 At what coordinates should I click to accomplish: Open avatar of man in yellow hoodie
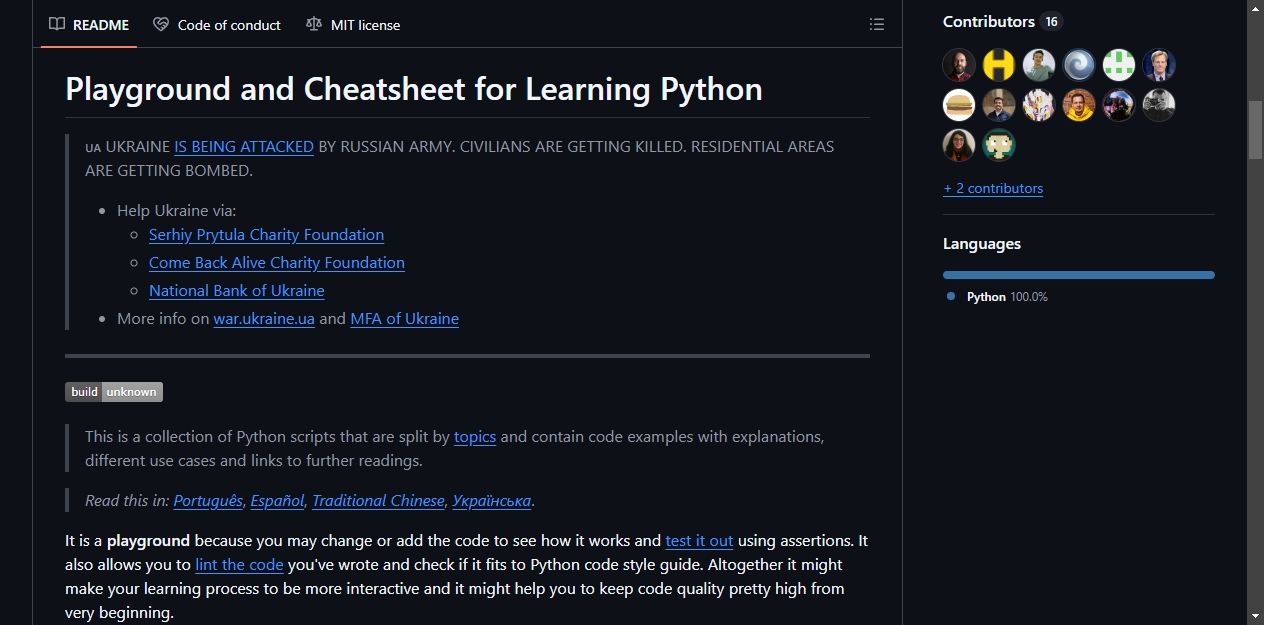pyautogui.click(x=1079, y=105)
